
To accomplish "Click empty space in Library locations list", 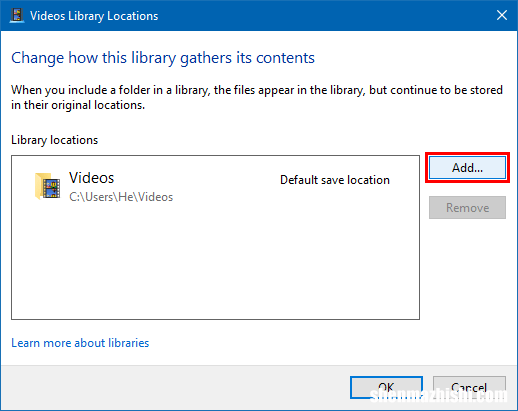I will (x=215, y=263).
